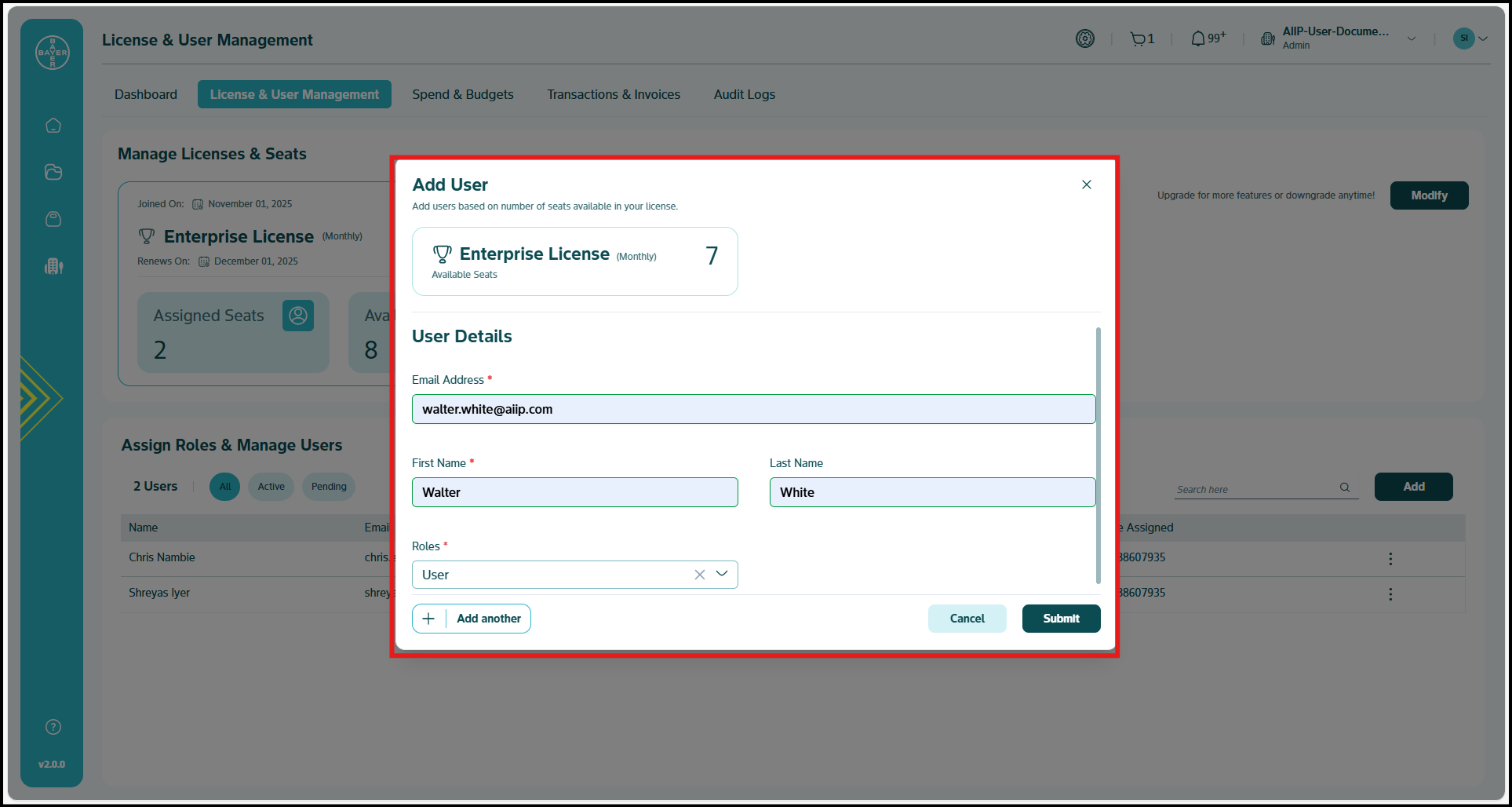Click the help question mark icon
Image resolution: width=1512 pixels, height=807 pixels.
click(53, 727)
